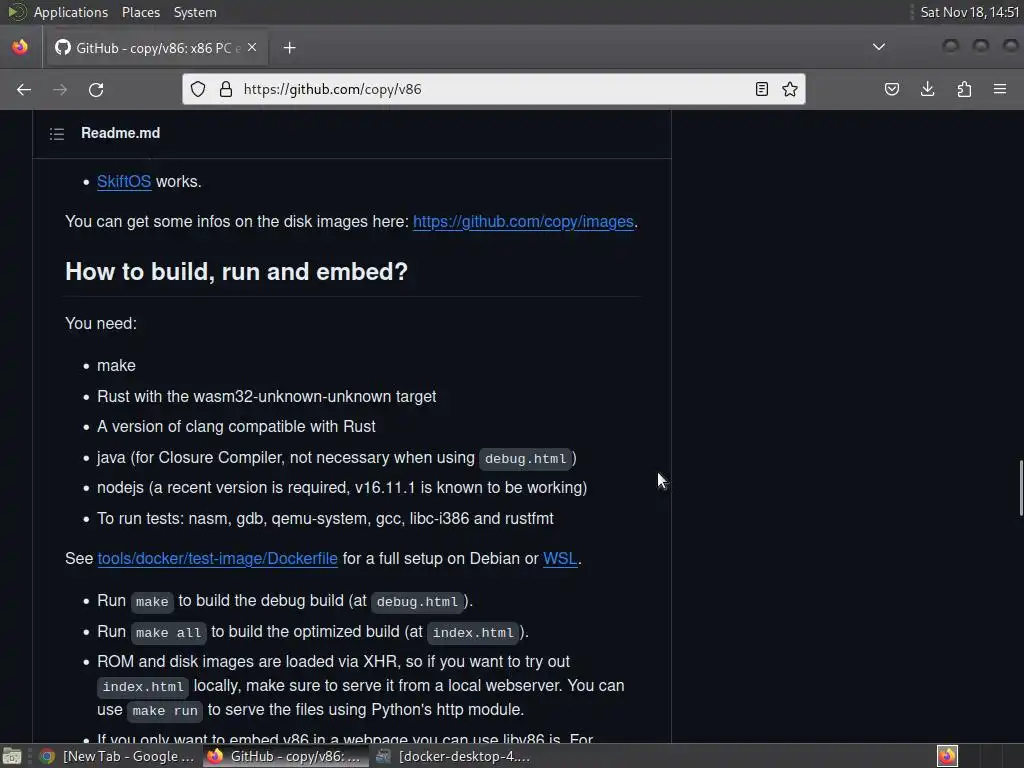Open the SkiftOS link
Viewport: 1024px width, 768px height.
click(124, 182)
